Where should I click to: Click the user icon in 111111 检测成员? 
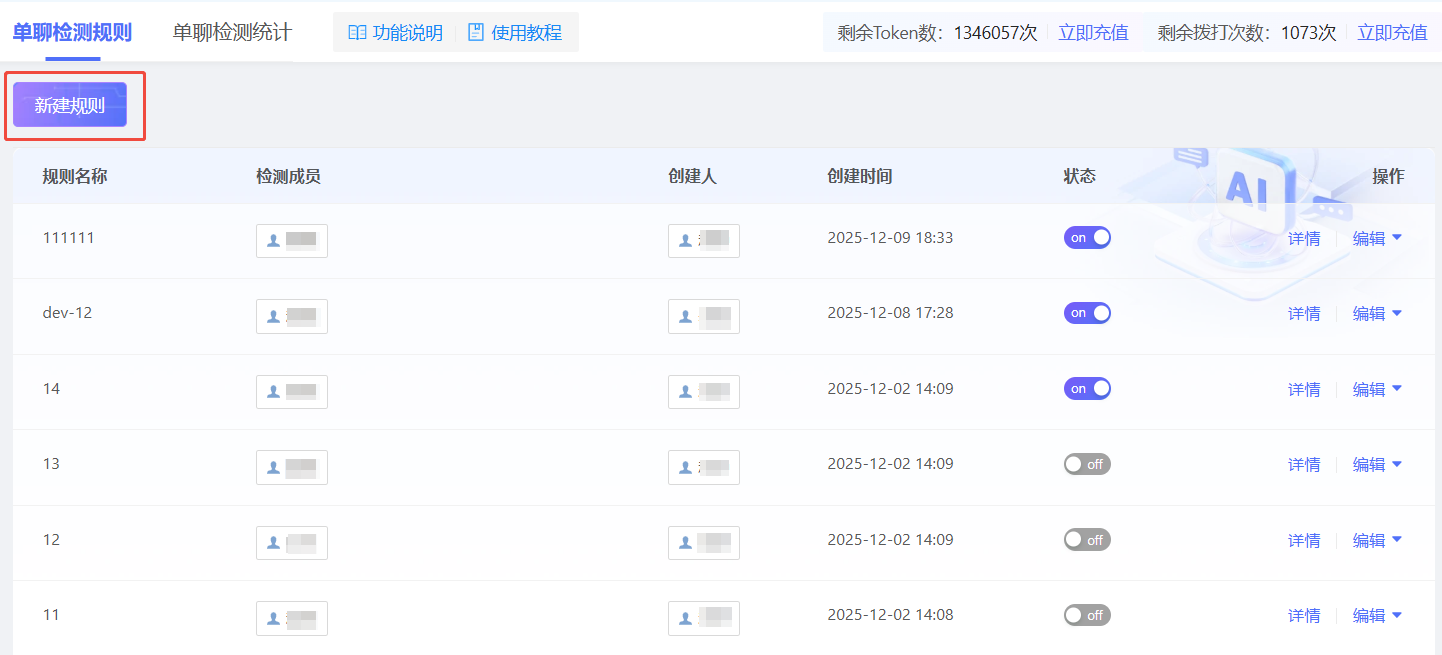tap(273, 241)
